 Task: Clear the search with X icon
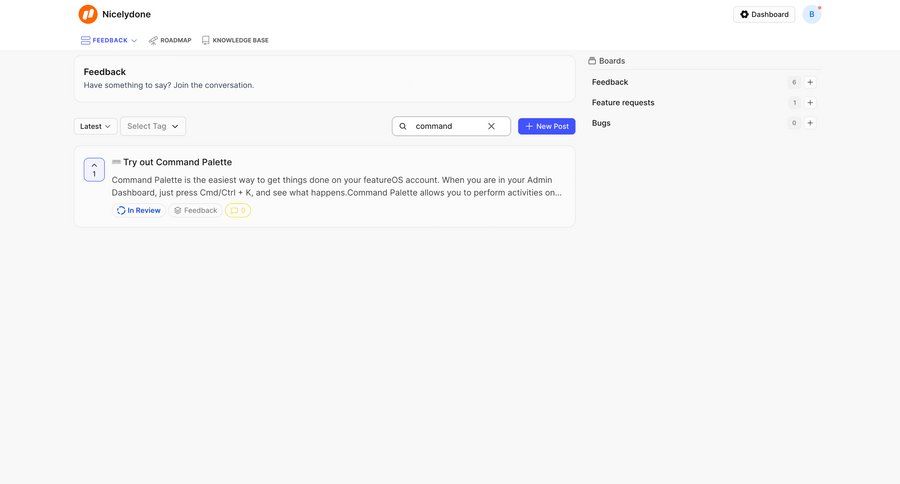coord(491,126)
